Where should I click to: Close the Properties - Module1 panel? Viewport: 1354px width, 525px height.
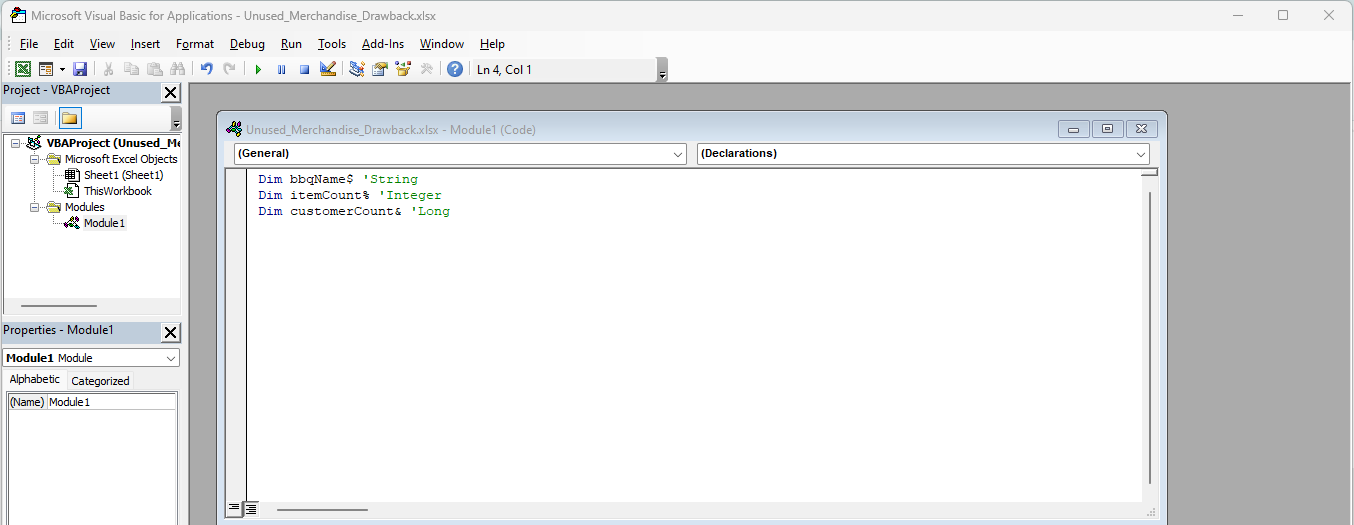[170, 332]
